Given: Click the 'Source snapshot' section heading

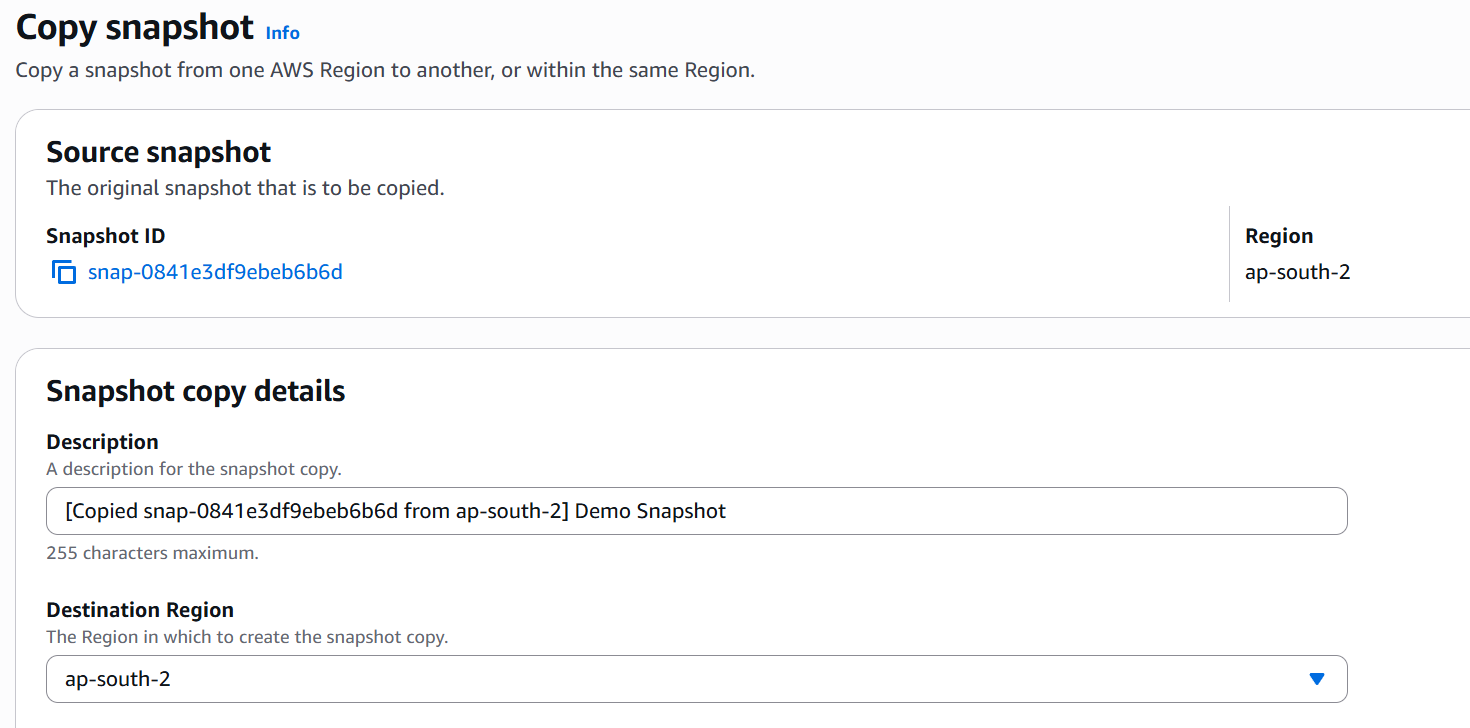Looking at the screenshot, I should point(159,152).
